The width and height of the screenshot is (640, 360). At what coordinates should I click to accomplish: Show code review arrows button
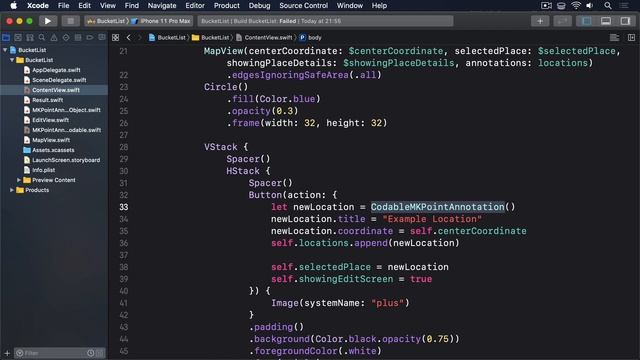pos(562,21)
